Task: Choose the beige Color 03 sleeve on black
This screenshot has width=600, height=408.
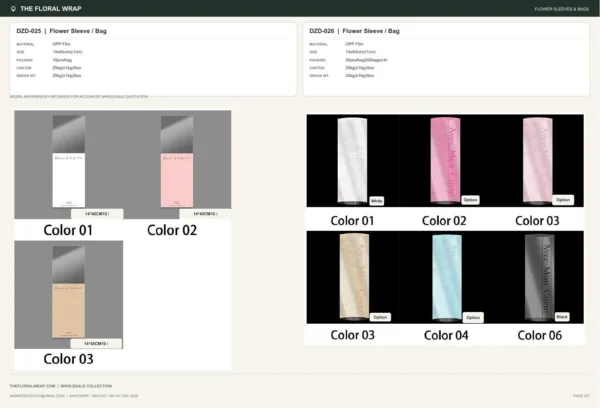Action: 354,276
